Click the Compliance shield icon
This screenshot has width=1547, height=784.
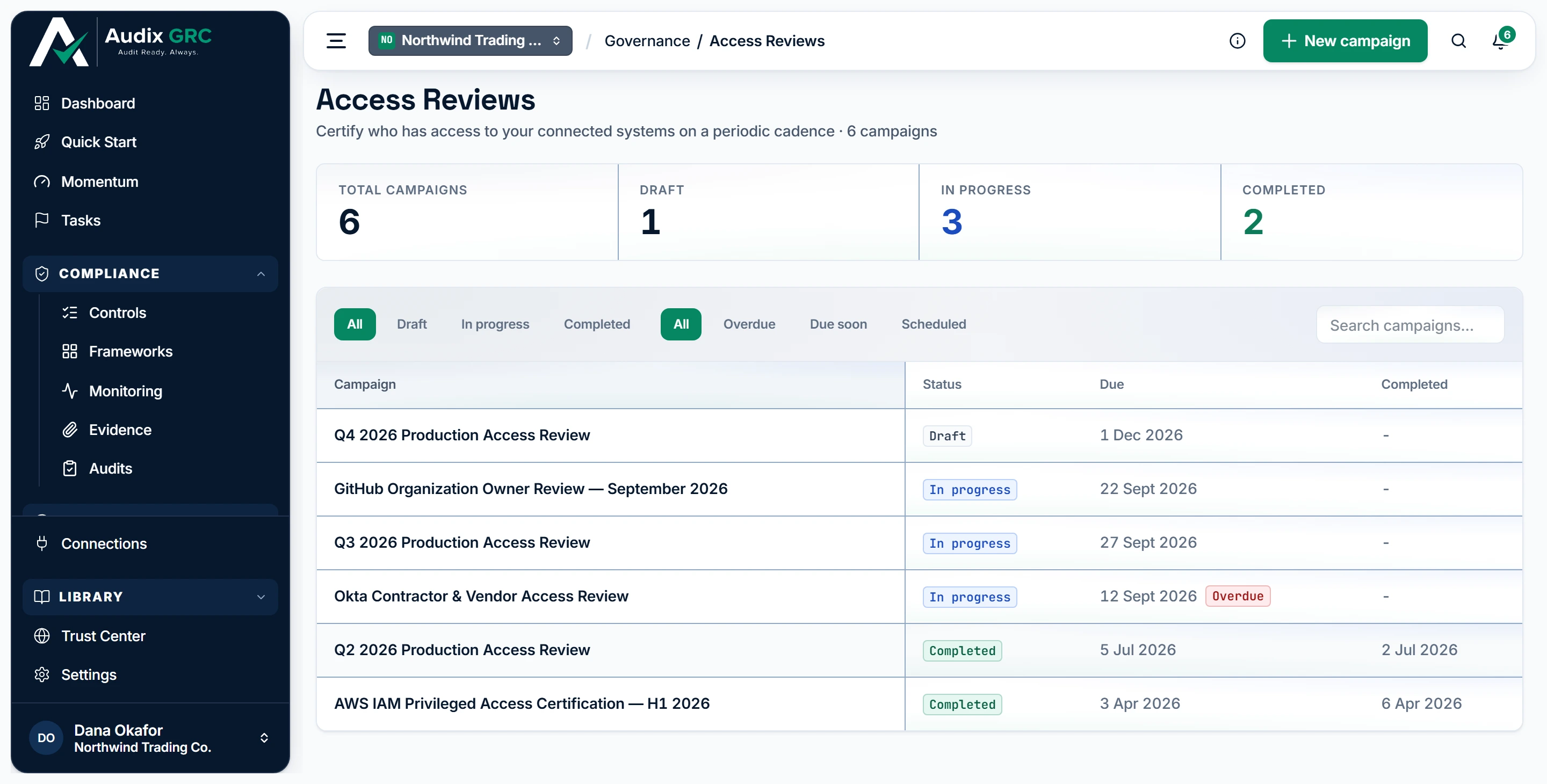click(x=41, y=274)
